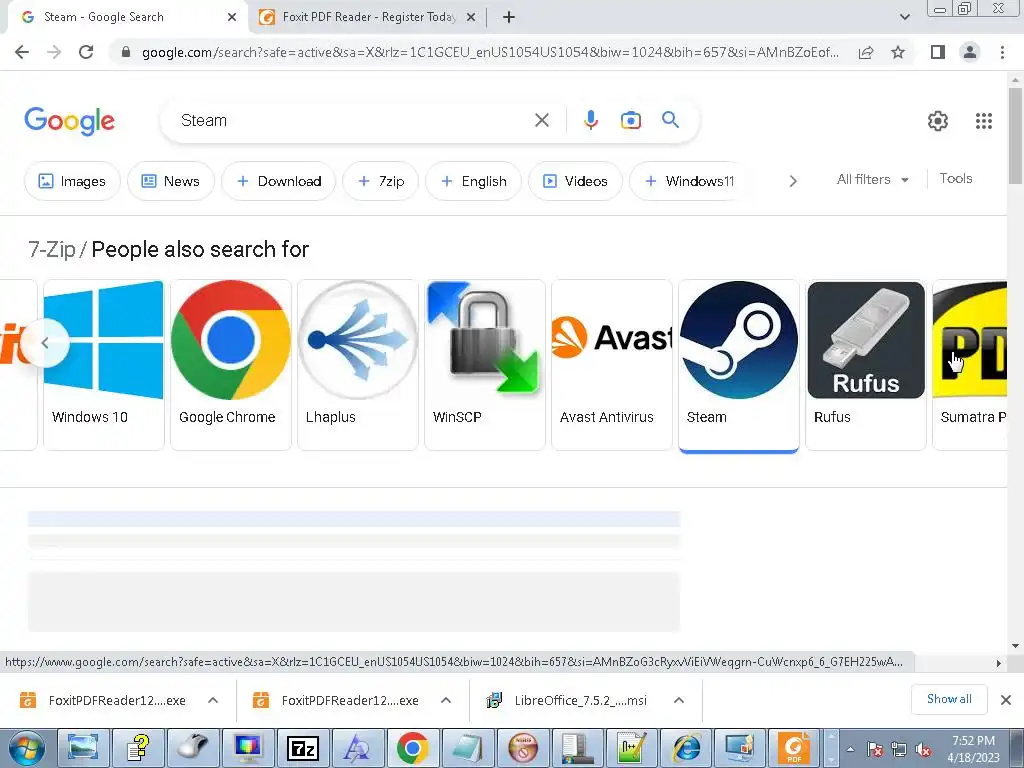1024x768 pixels.
Task: Click the muted volume tray icon
Action: click(923, 750)
